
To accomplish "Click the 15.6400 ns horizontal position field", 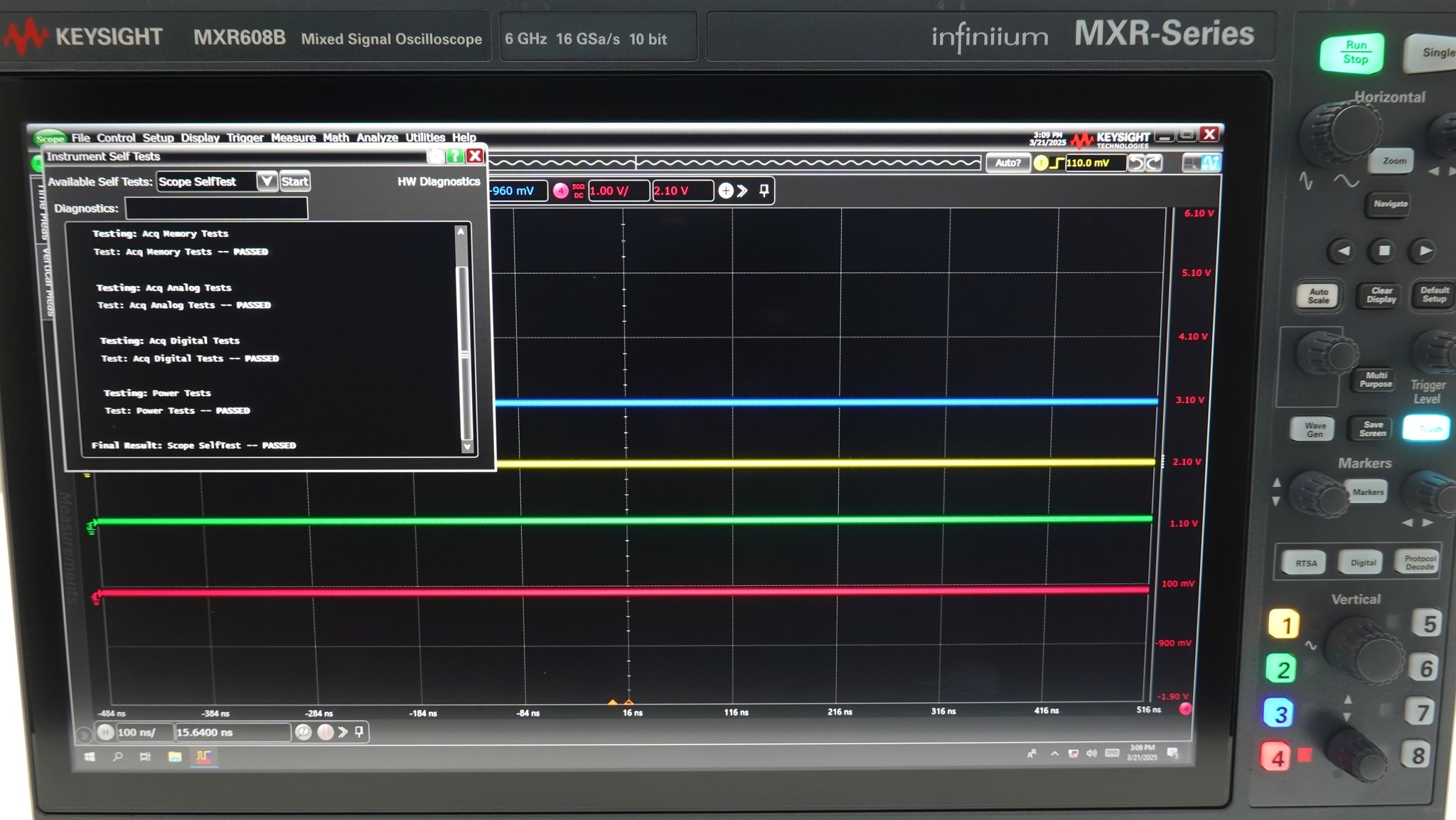I will click(x=232, y=732).
